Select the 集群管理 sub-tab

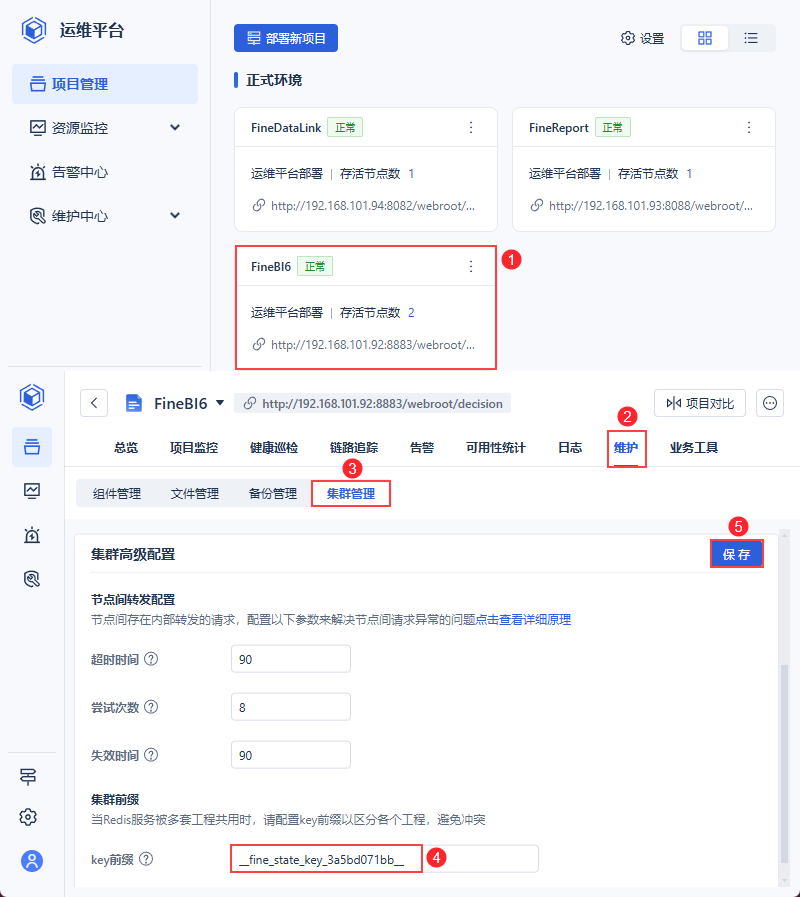[351, 494]
